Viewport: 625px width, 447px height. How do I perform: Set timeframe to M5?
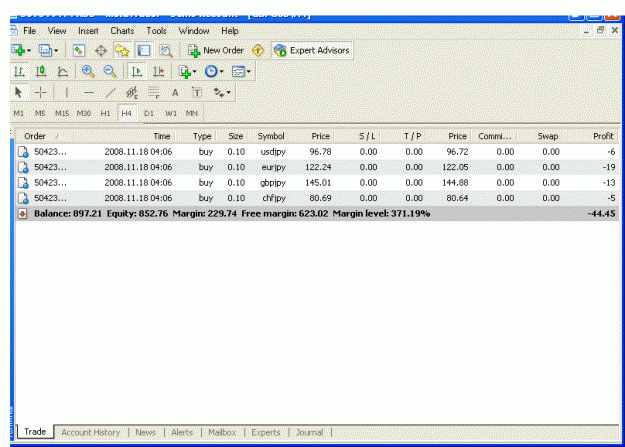[x=40, y=113]
